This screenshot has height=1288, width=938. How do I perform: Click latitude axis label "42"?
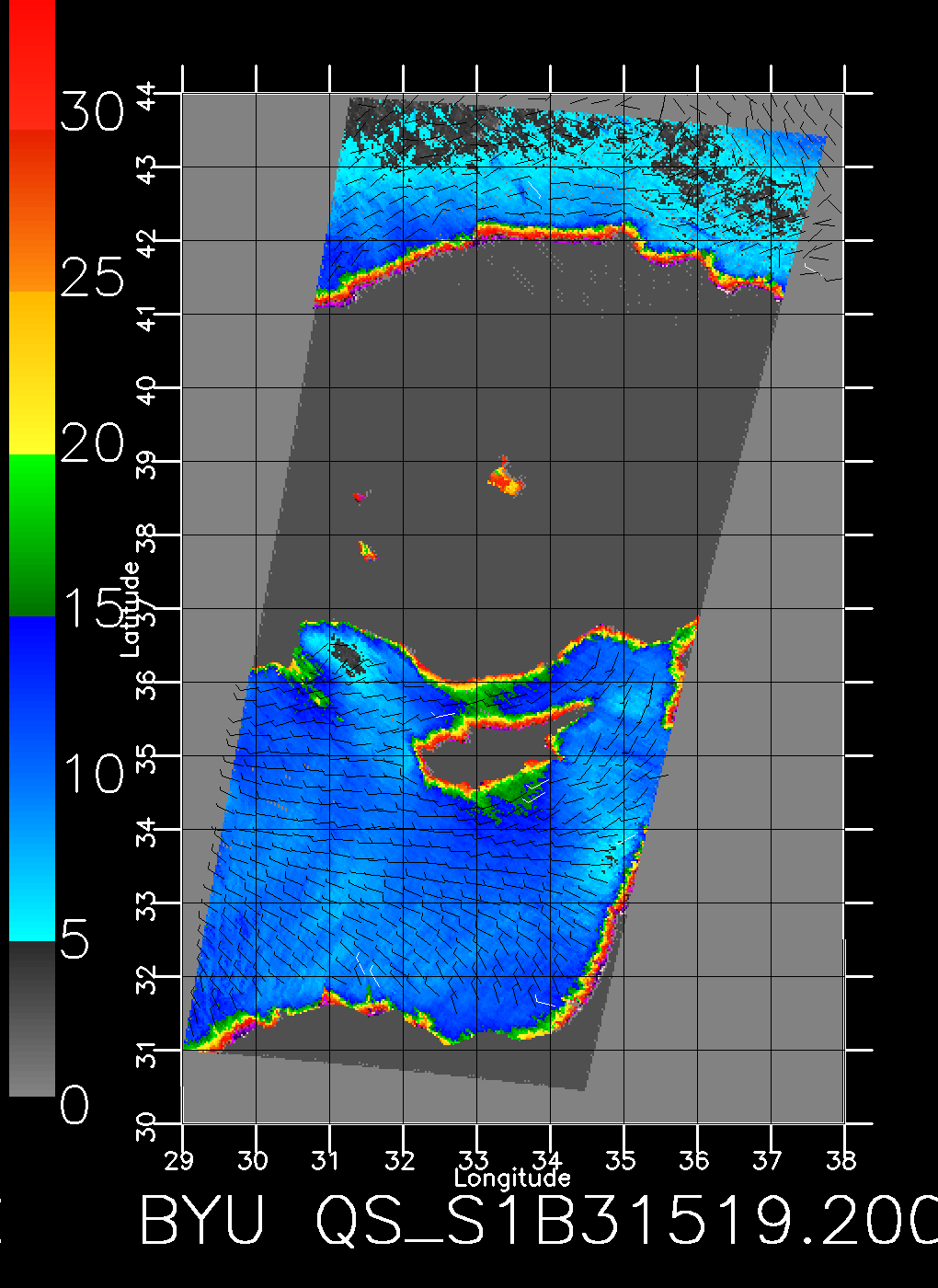[x=147, y=242]
